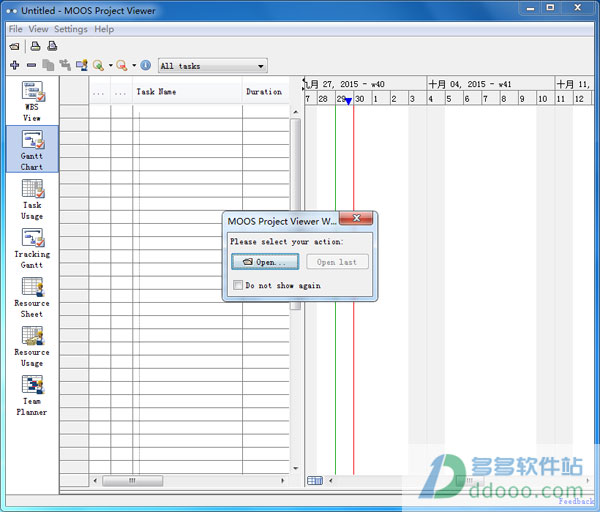Click the Open last button
This screenshot has width=600, height=512.
point(337,262)
